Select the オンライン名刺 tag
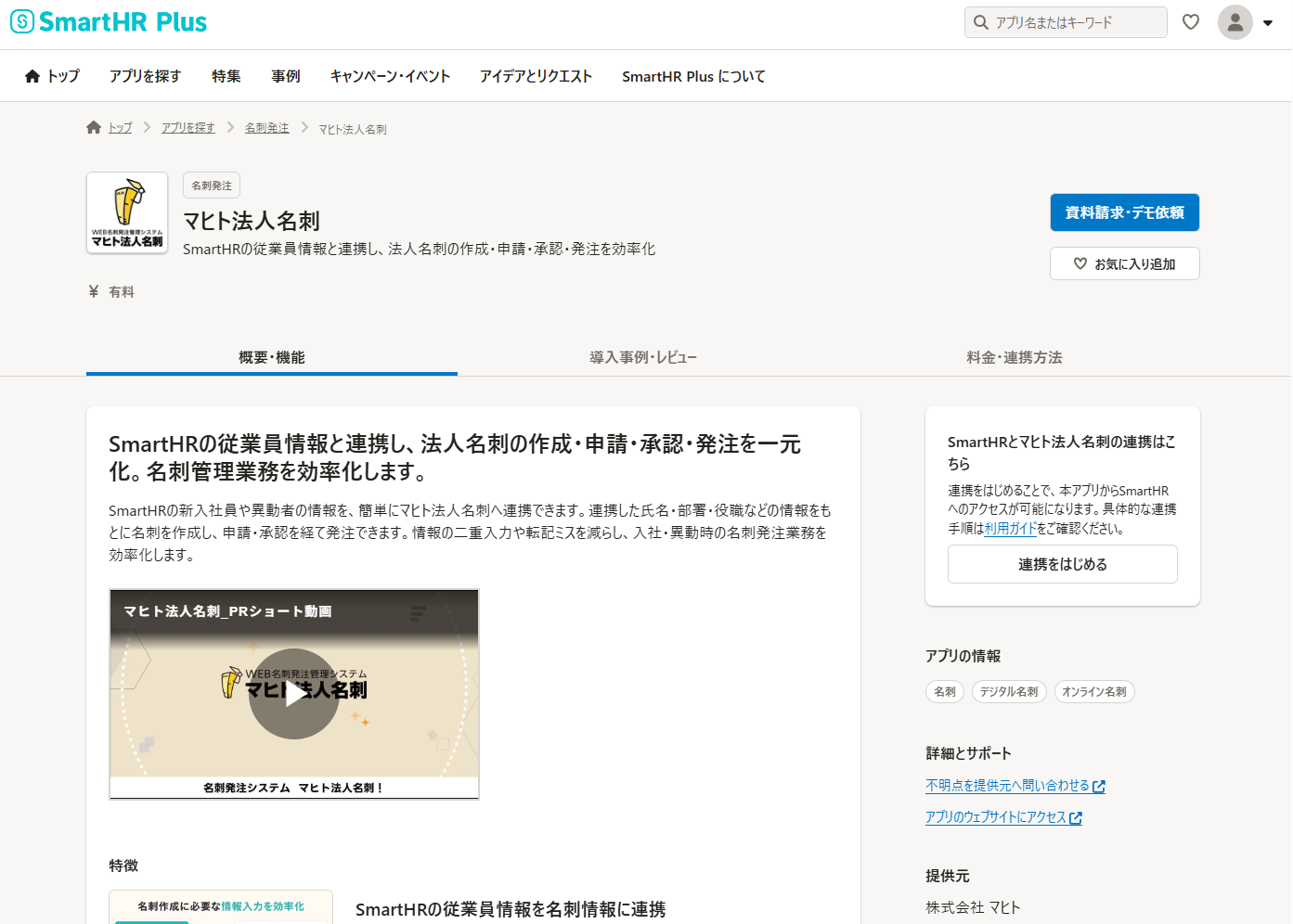Viewport: 1293px width, 924px height. click(x=1094, y=692)
